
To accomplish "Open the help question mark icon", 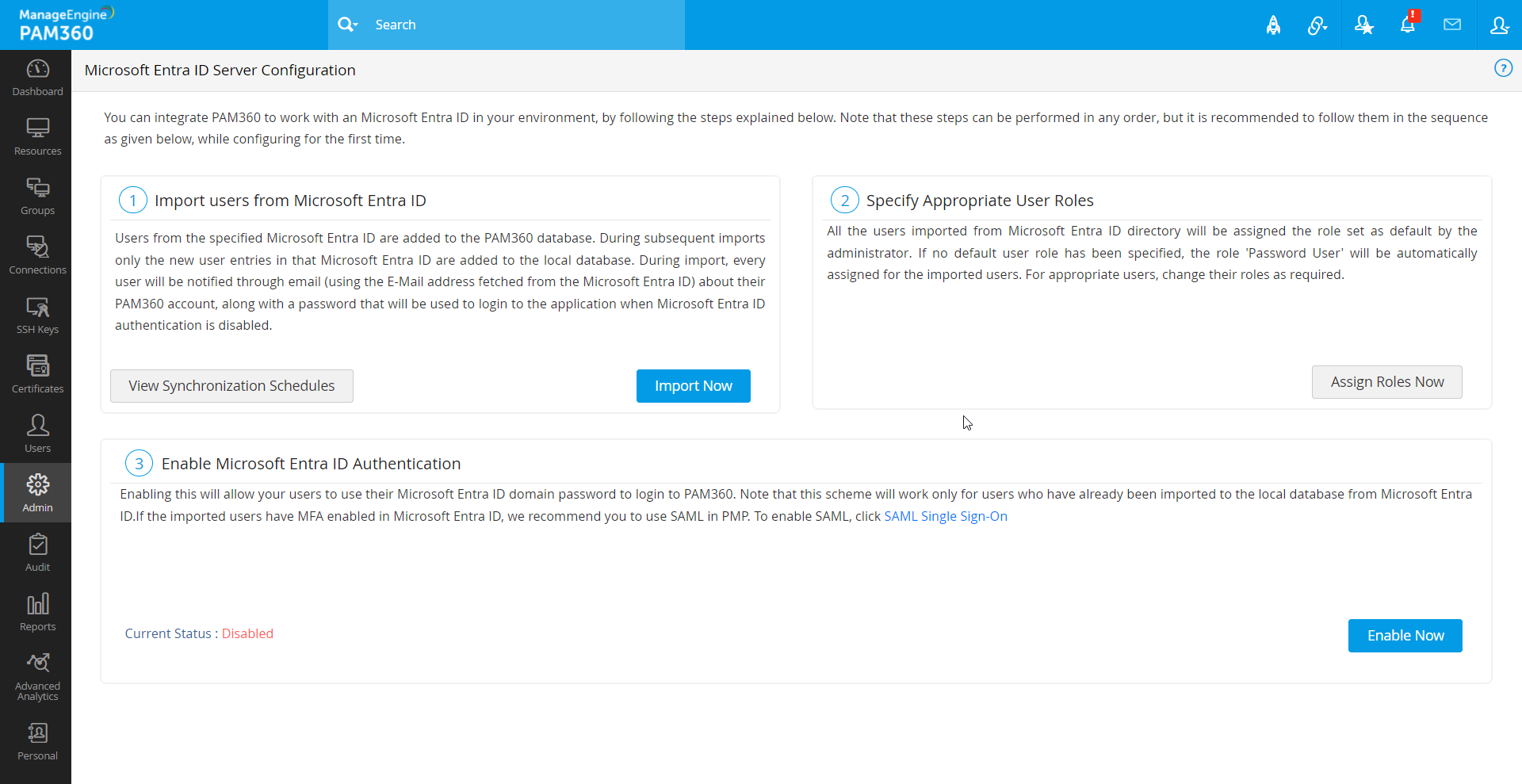I will 1503,68.
